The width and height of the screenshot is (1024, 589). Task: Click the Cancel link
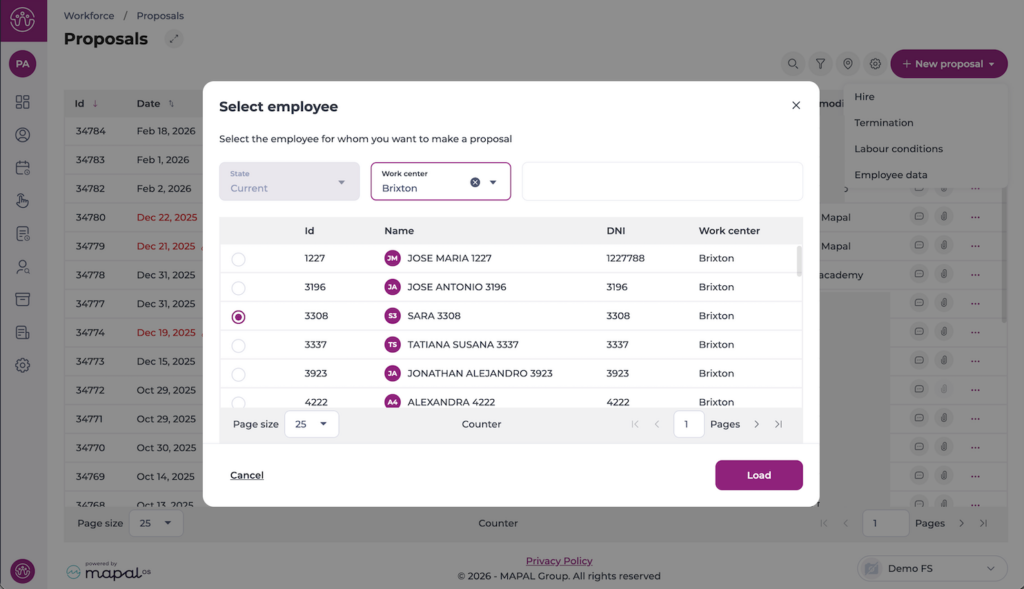(247, 475)
